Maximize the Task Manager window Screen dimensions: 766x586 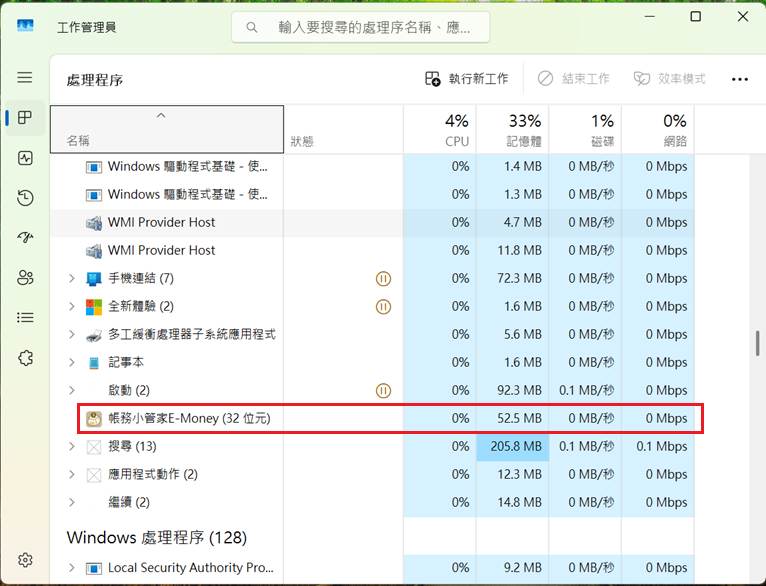695,17
